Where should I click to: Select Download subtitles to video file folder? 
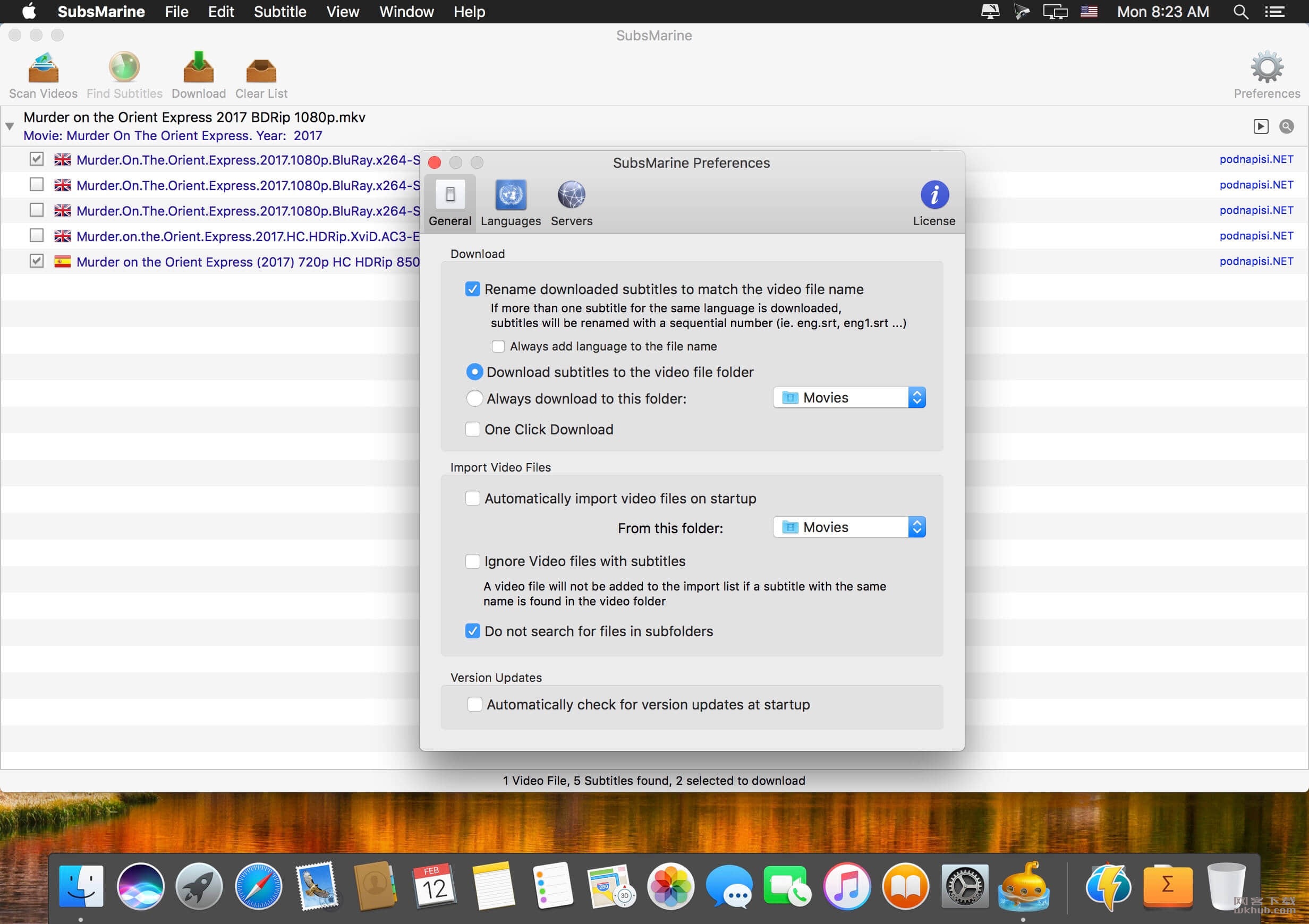point(474,372)
